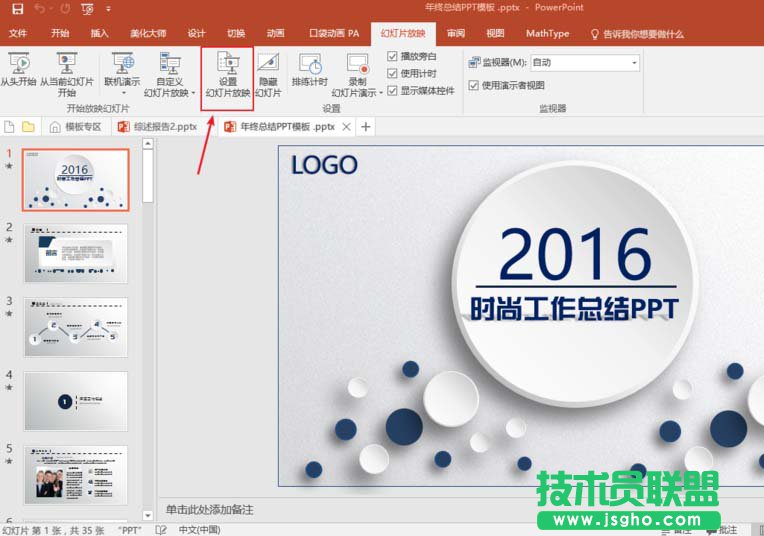Click the thumbnail pane scroll up arrow
The width and height of the screenshot is (764, 536).
click(148, 143)
